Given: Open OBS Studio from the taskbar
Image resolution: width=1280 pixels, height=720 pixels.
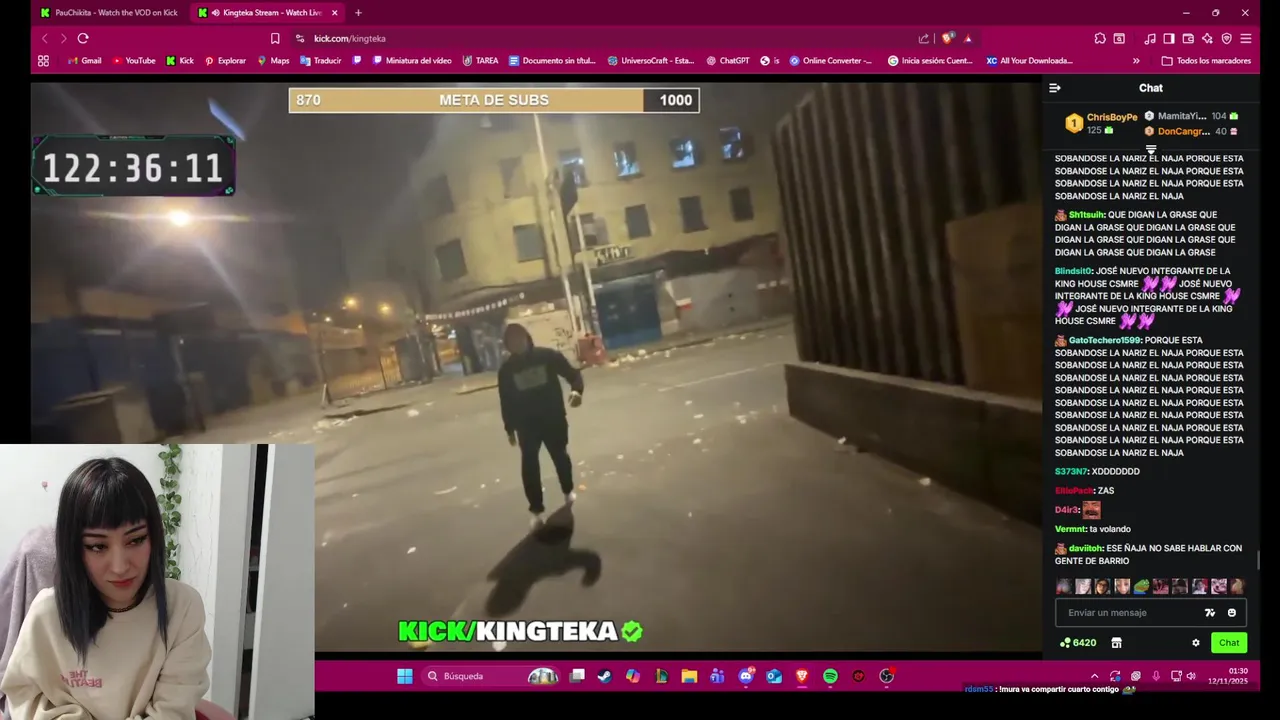Looking at the screenshot, I should pos(886,676).
